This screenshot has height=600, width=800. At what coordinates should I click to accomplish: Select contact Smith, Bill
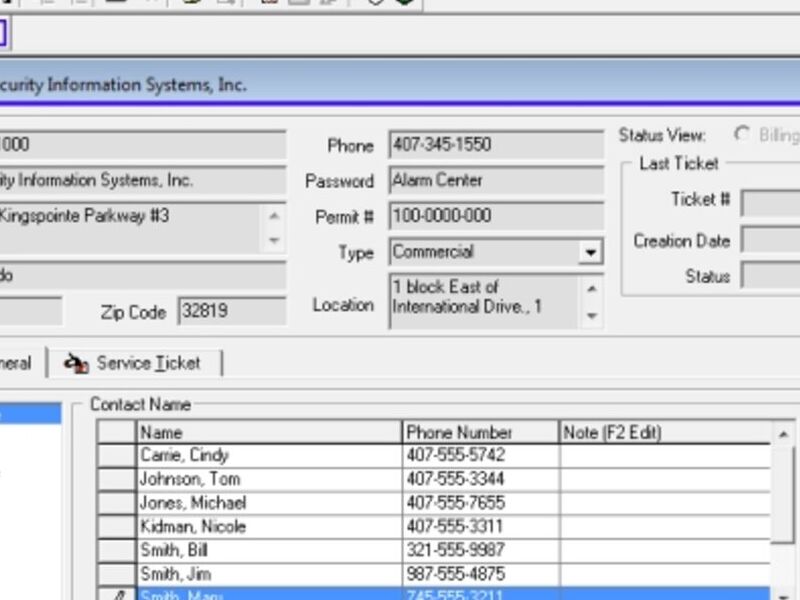(x=269, y=551)
